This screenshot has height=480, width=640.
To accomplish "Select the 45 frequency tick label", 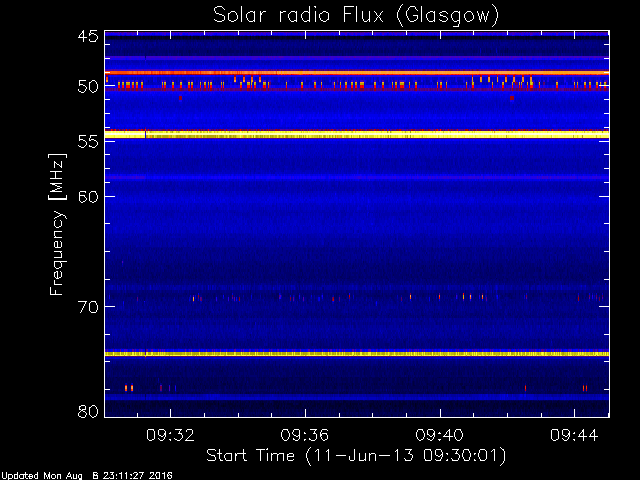I will pyautogui.click(x=88, y=36).
